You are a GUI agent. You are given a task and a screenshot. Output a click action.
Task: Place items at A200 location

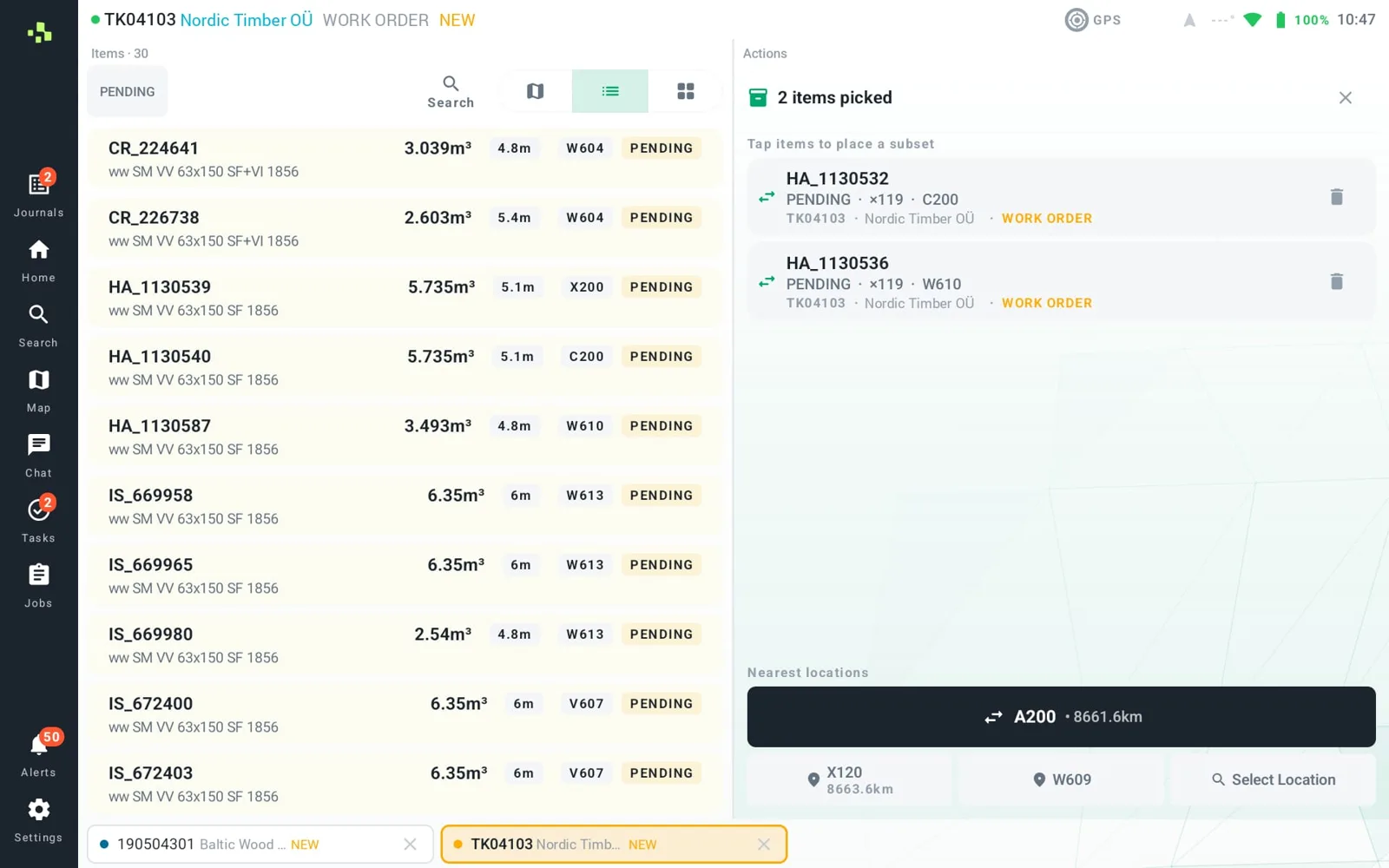(x=1061, y=717)
